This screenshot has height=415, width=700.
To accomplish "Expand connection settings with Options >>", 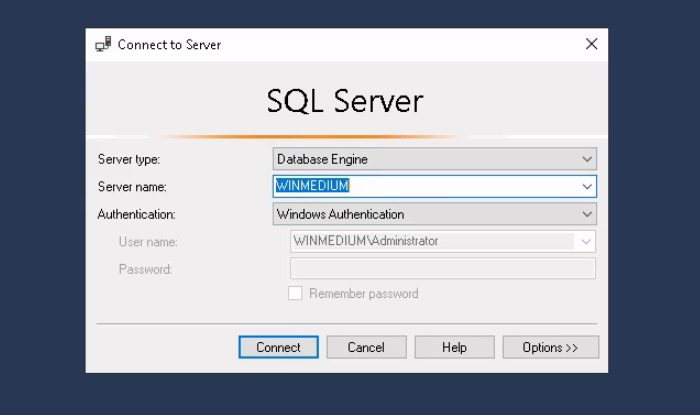I will (x=550, y=347).
